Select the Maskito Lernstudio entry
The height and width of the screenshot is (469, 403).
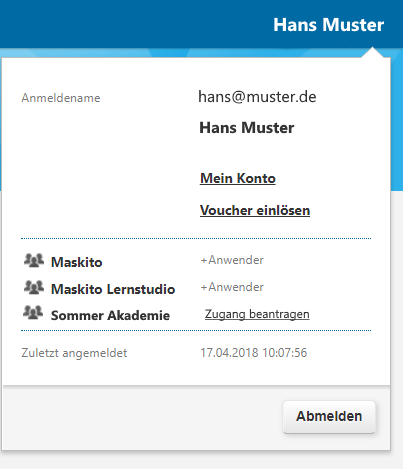click(x=113, y=289)
